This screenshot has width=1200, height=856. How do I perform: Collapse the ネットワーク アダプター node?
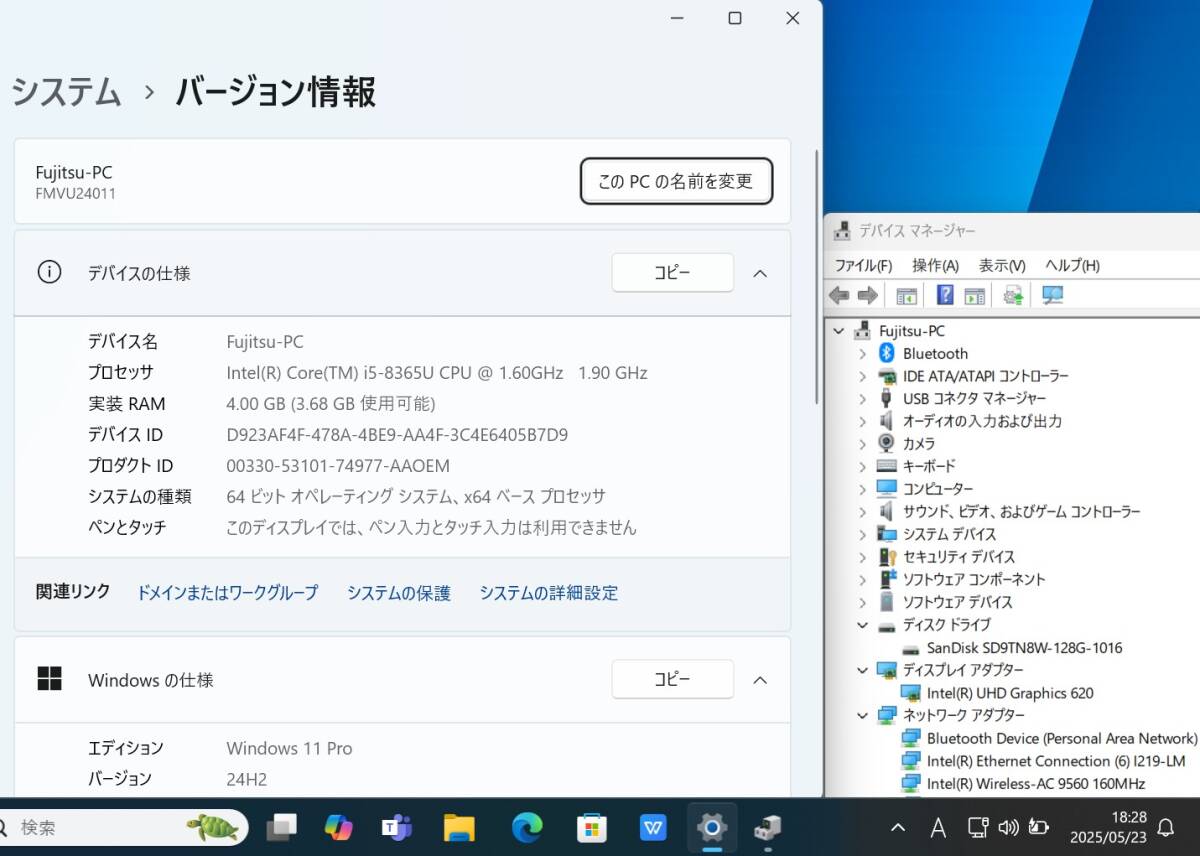(862, 715)
